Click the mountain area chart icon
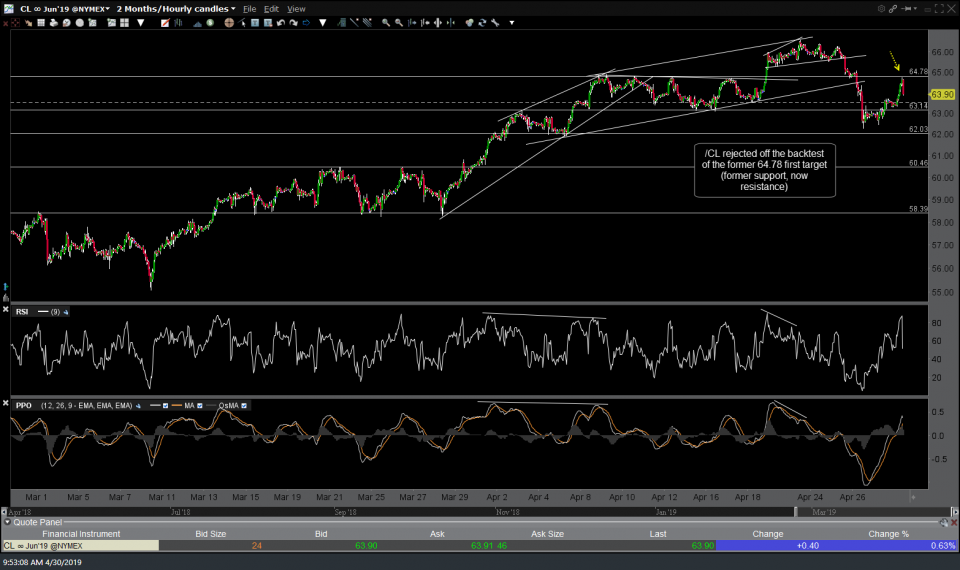 pos(197,23)
